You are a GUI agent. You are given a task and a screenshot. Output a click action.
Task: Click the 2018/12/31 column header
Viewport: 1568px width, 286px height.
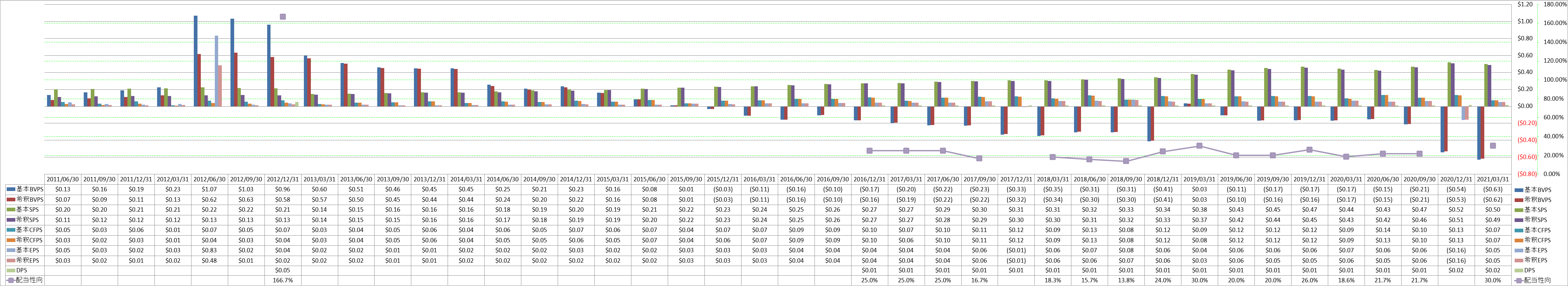coord(1163,180)
